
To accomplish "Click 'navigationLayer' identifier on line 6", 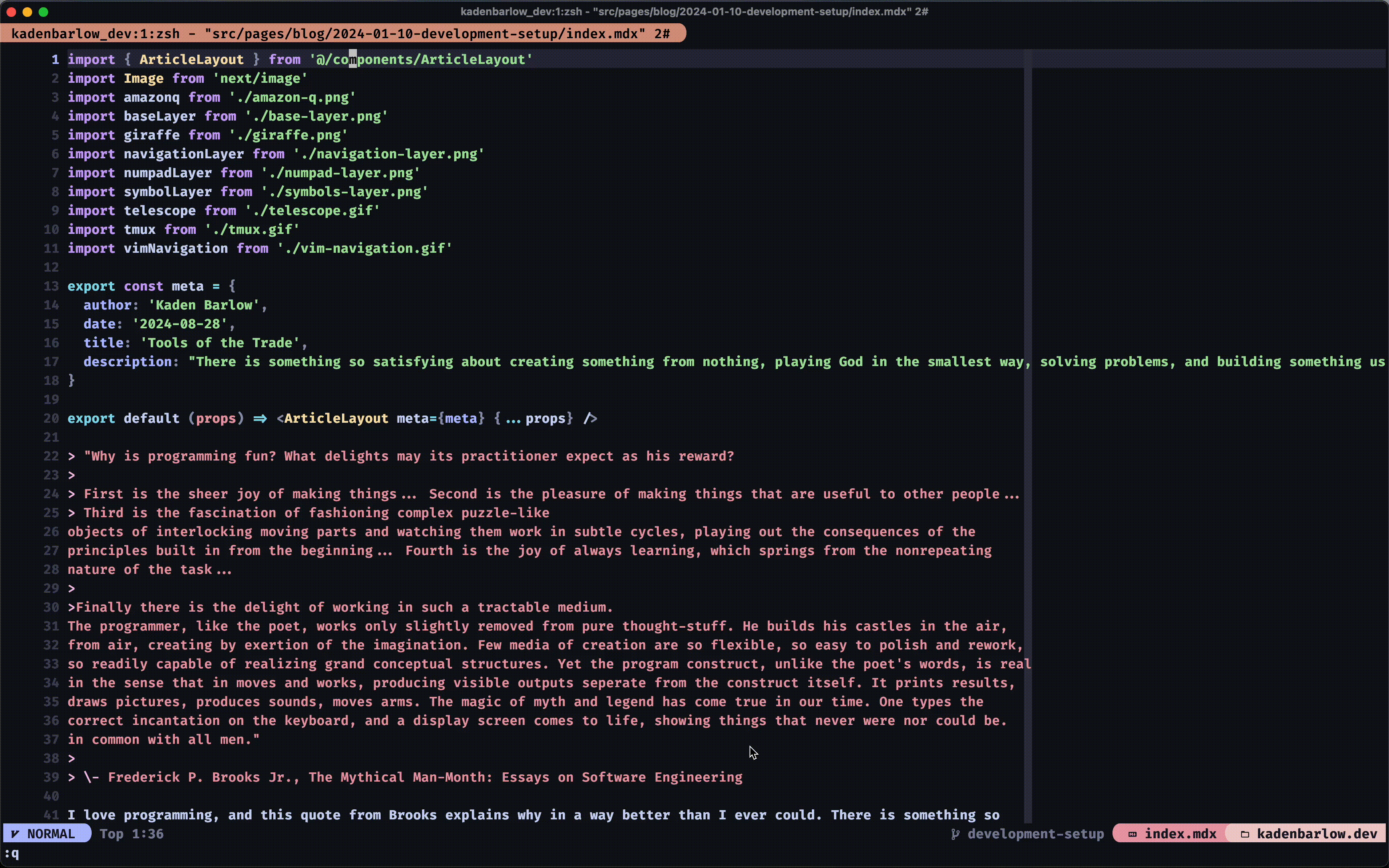I will (184, 154).
